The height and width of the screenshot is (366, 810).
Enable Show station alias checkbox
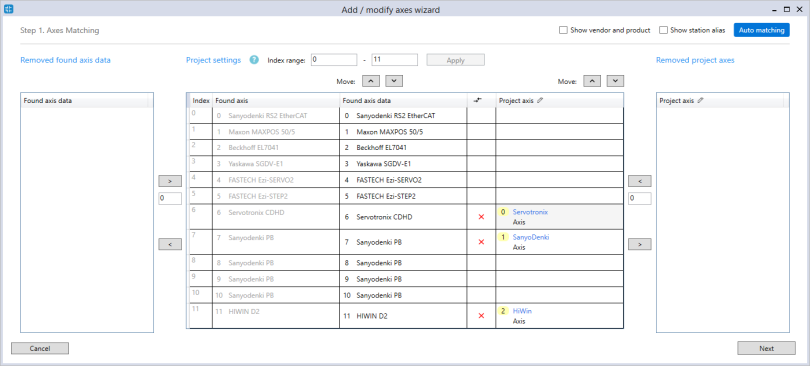coord(663,30)
